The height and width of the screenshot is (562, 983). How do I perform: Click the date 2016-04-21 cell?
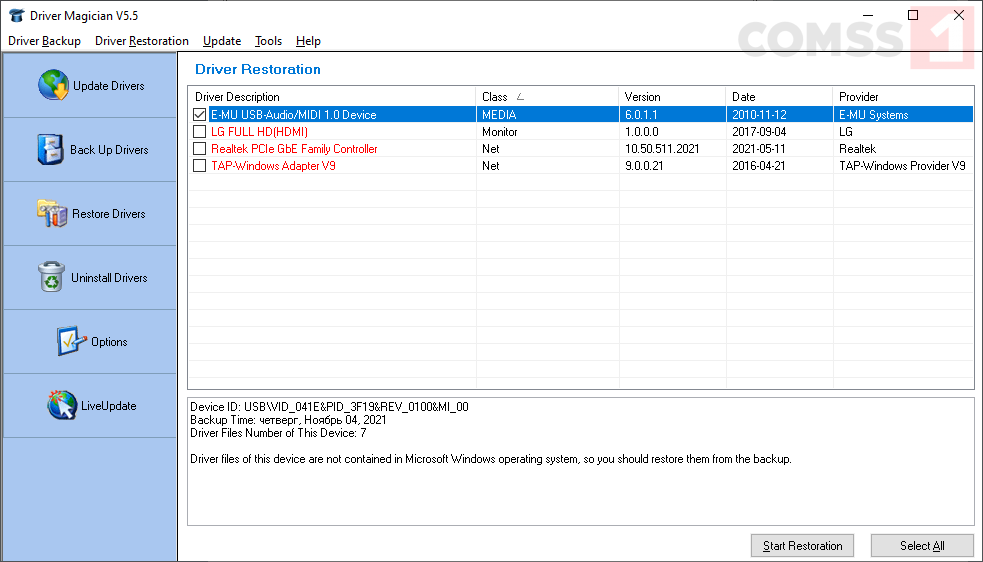point(759,166)
